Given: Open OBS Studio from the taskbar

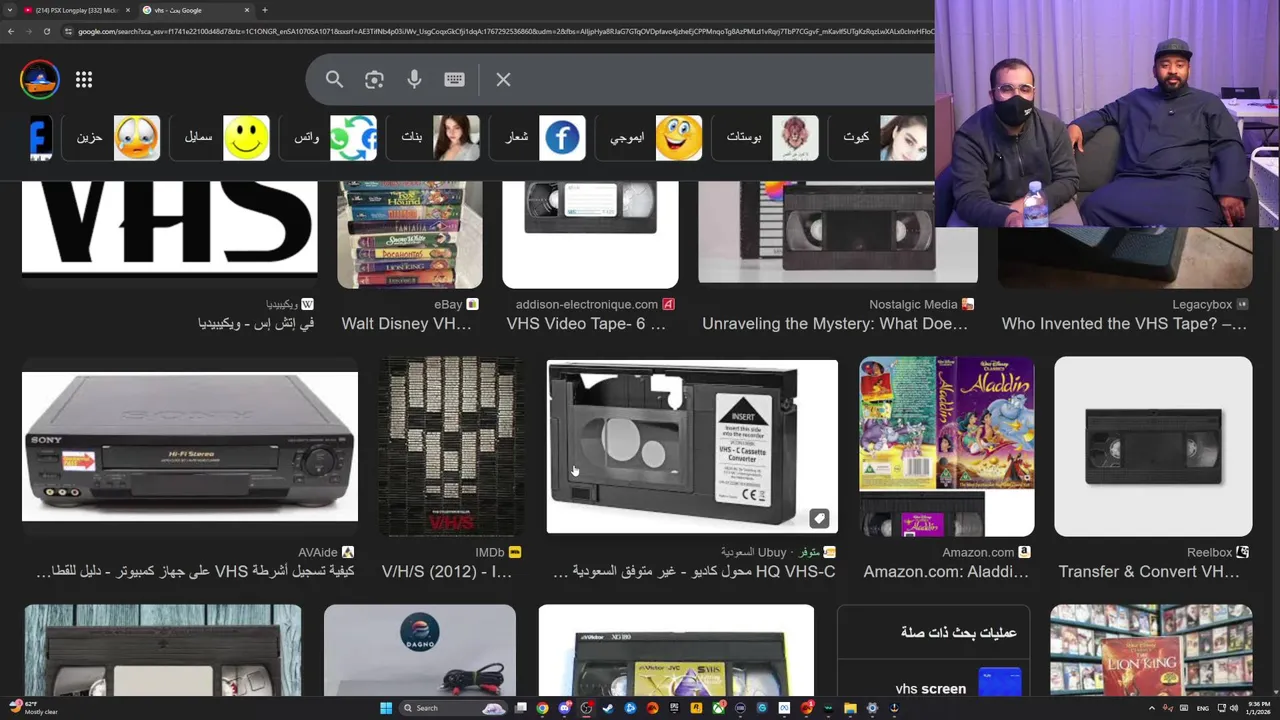Looking at the screenshot, I should (587, 708).
